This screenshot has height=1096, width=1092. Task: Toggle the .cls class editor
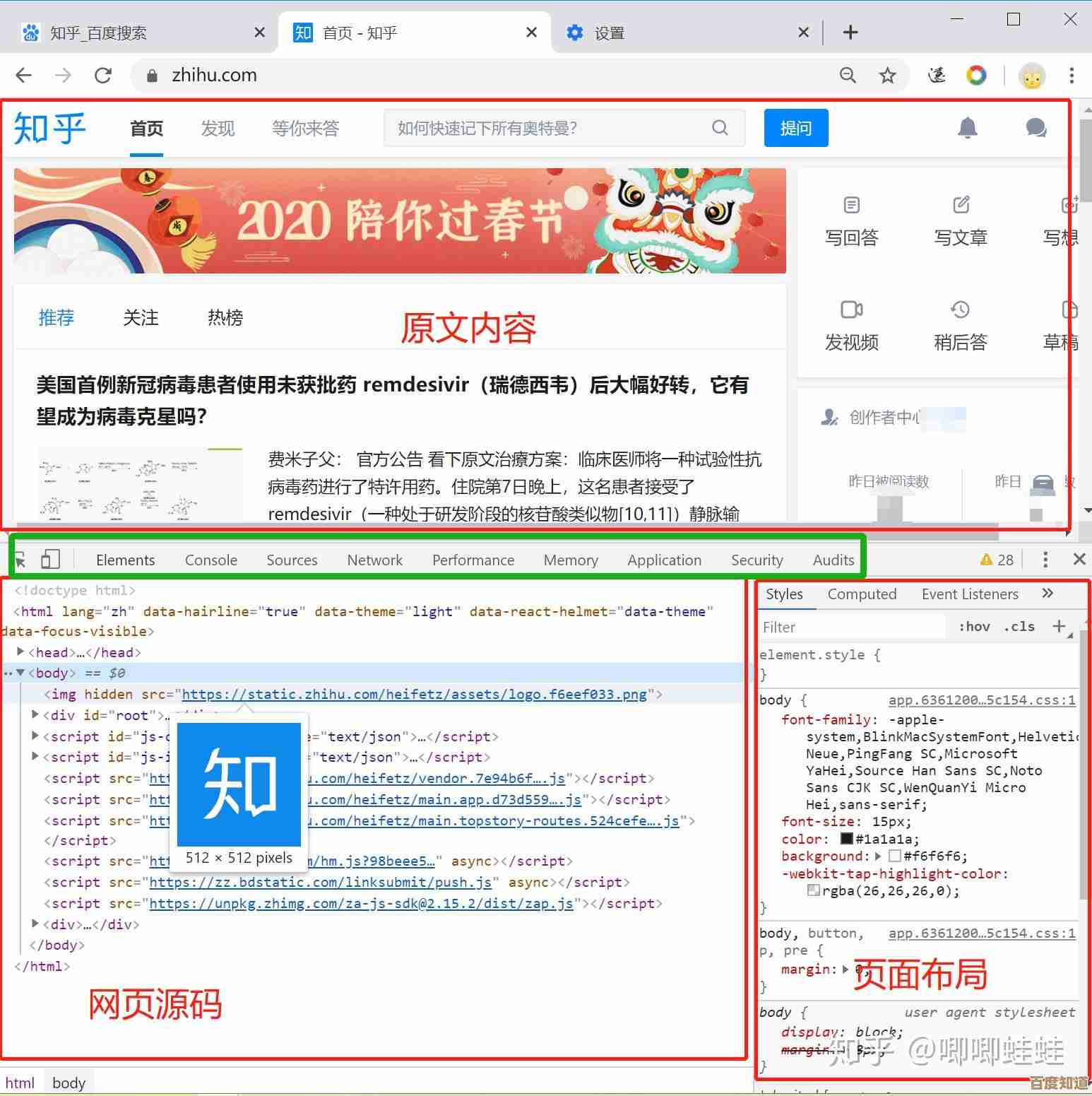[1019, 626]
